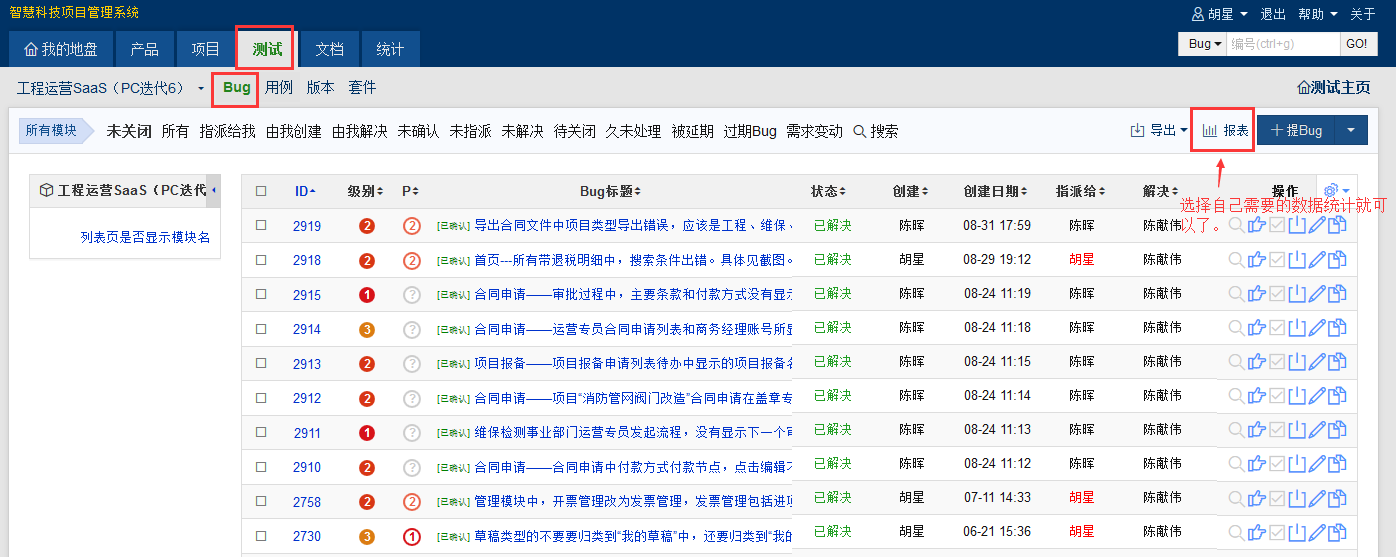Viewport: 1396px width, 557px height.
Task: Click the thumbs-up icon in row 2918
Action: [x=1257, y=260]
